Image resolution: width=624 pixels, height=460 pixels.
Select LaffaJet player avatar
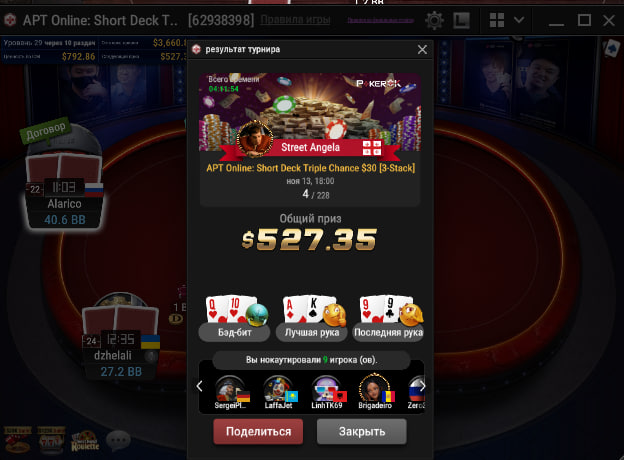point(279,389)
